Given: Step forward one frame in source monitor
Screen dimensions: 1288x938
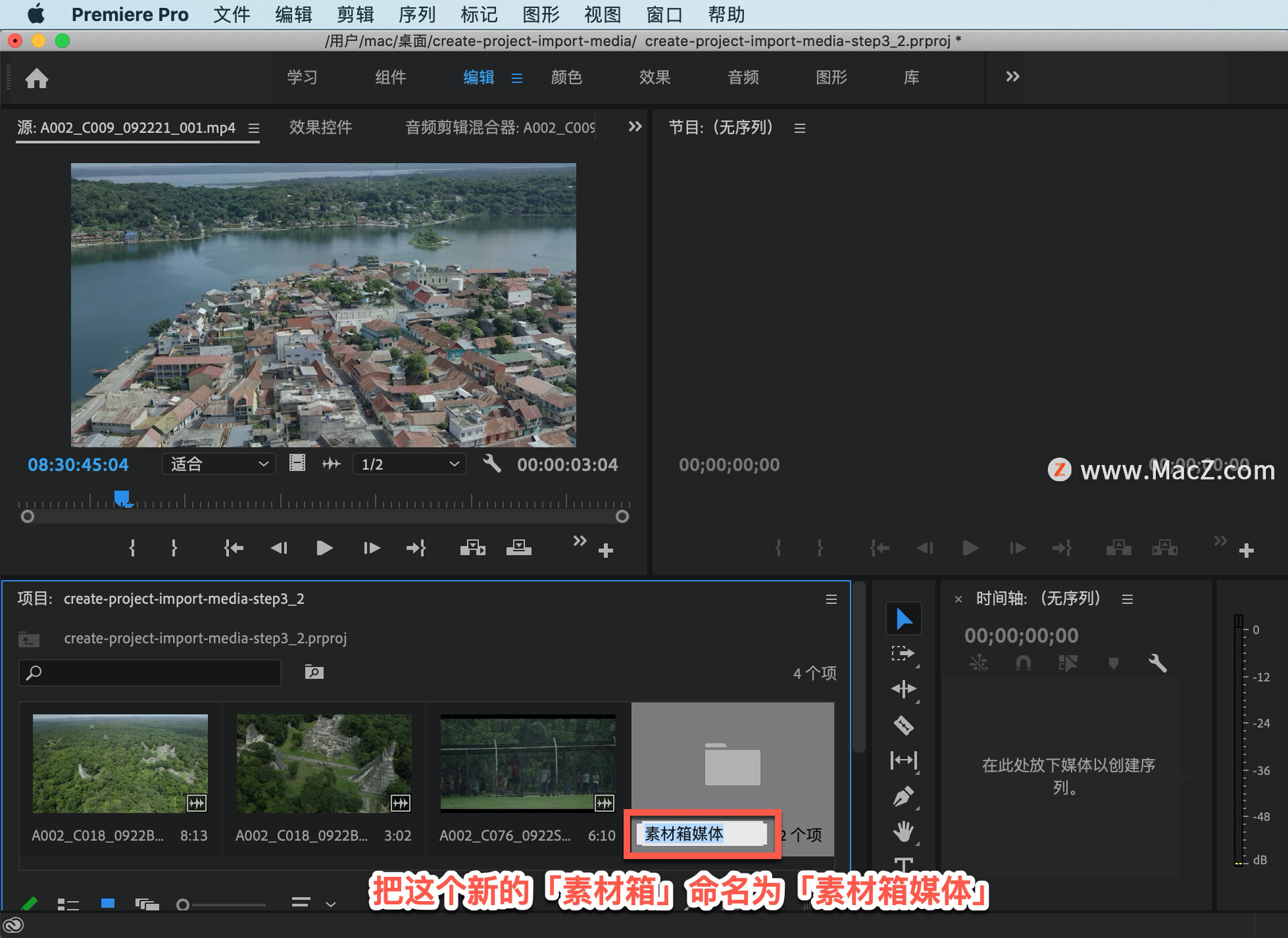Looking at the screenshot, I should tap(372, 548).
